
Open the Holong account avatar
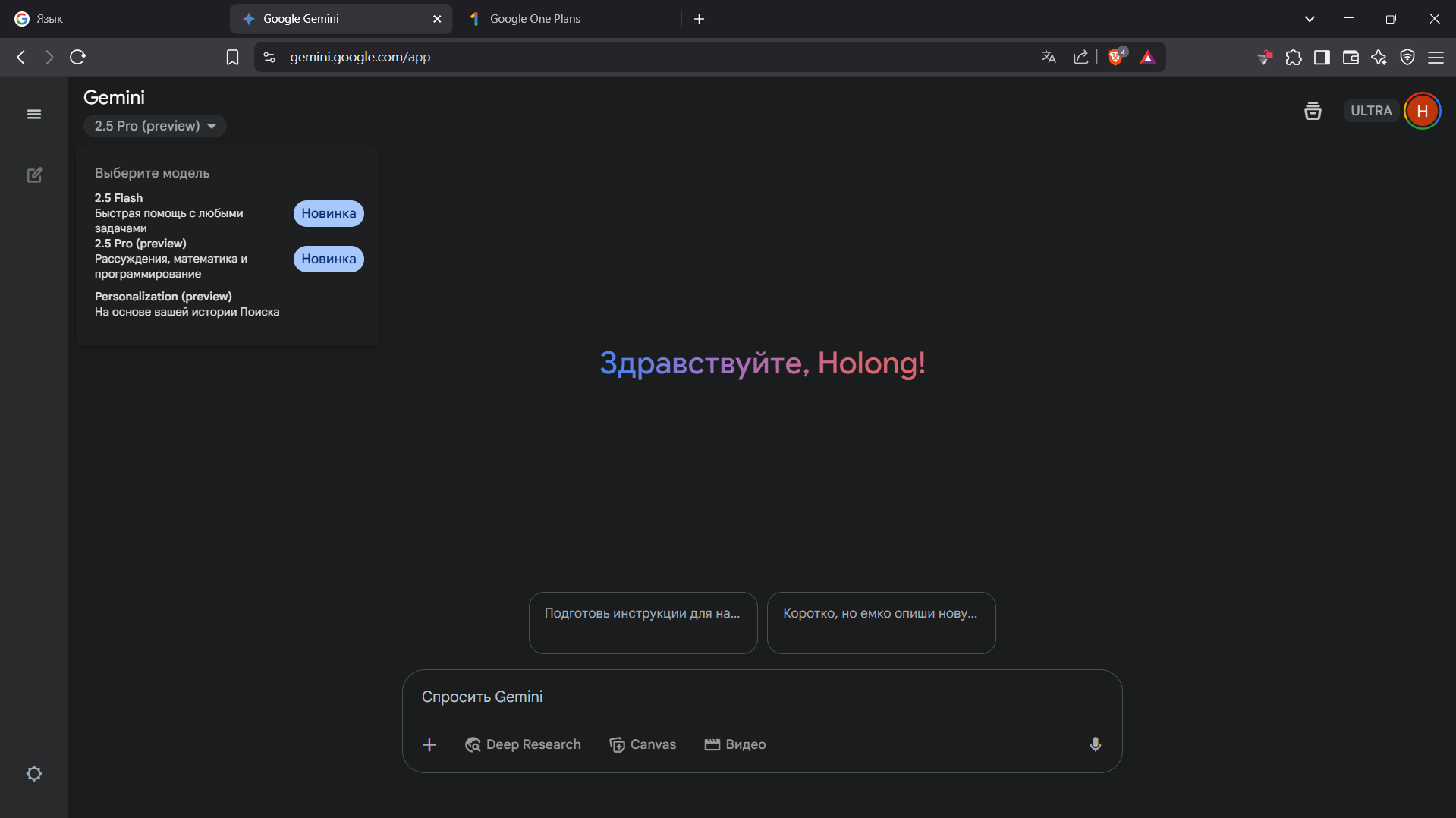(x=1422, y=111)
